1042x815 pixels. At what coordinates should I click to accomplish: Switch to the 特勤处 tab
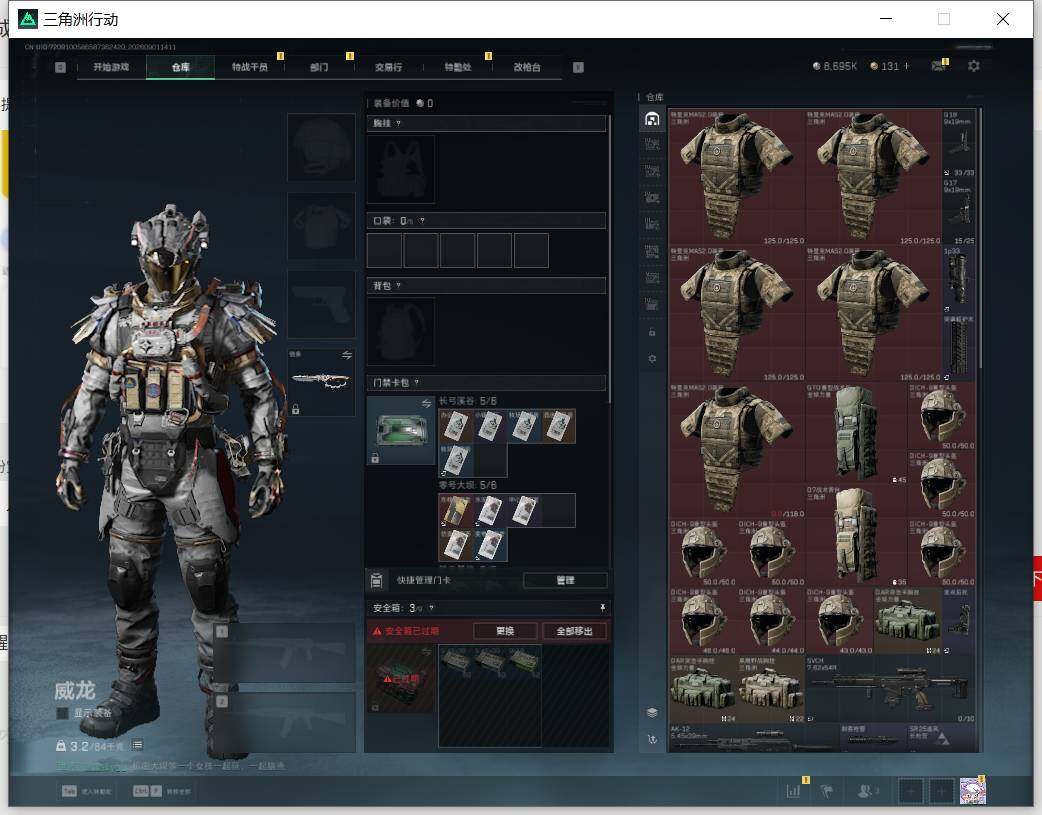[x=458, y=67]
